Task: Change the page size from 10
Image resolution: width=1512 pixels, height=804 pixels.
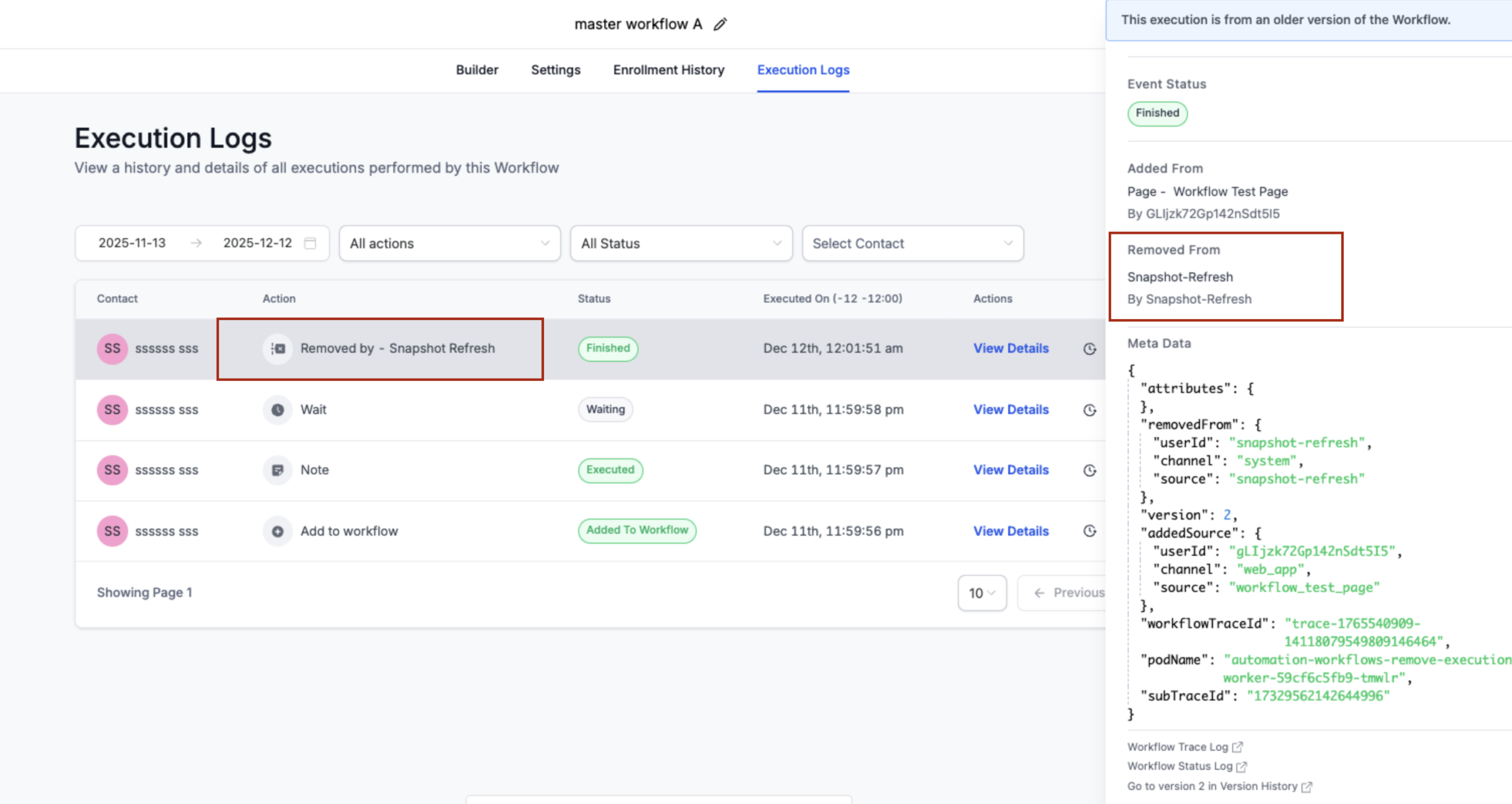Action: [x=981, y=593]
